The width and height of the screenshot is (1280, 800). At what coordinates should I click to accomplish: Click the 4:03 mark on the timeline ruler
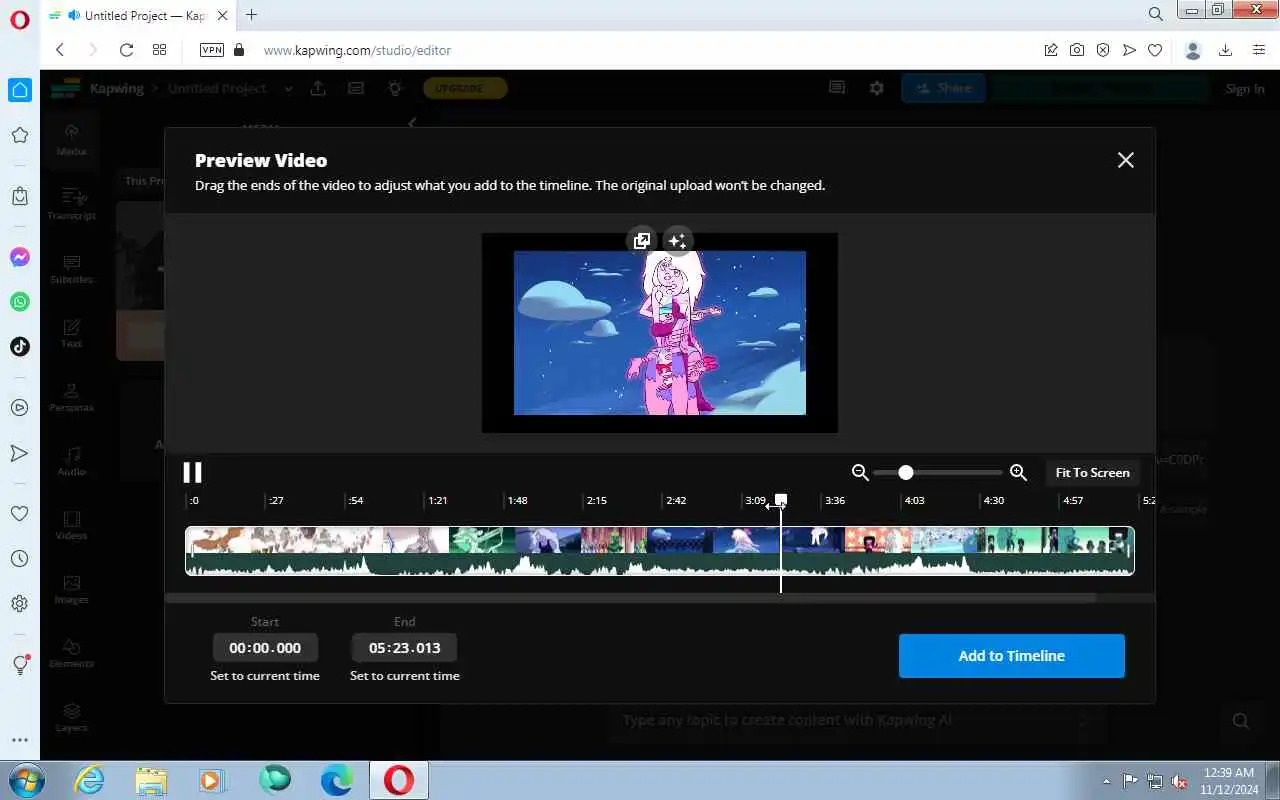coord(913,500)
